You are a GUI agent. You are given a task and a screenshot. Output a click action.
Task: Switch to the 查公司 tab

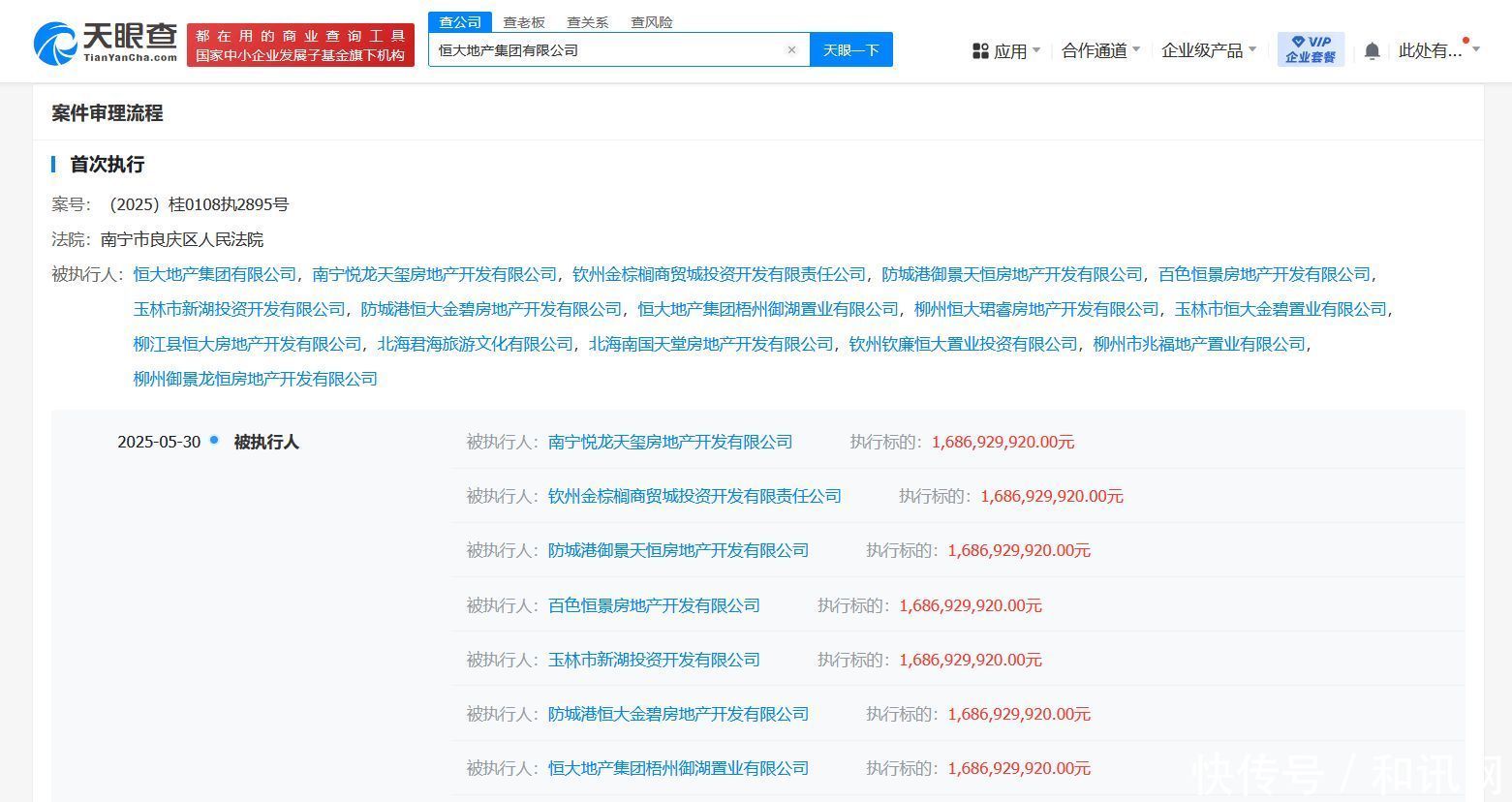click(460, 21)
